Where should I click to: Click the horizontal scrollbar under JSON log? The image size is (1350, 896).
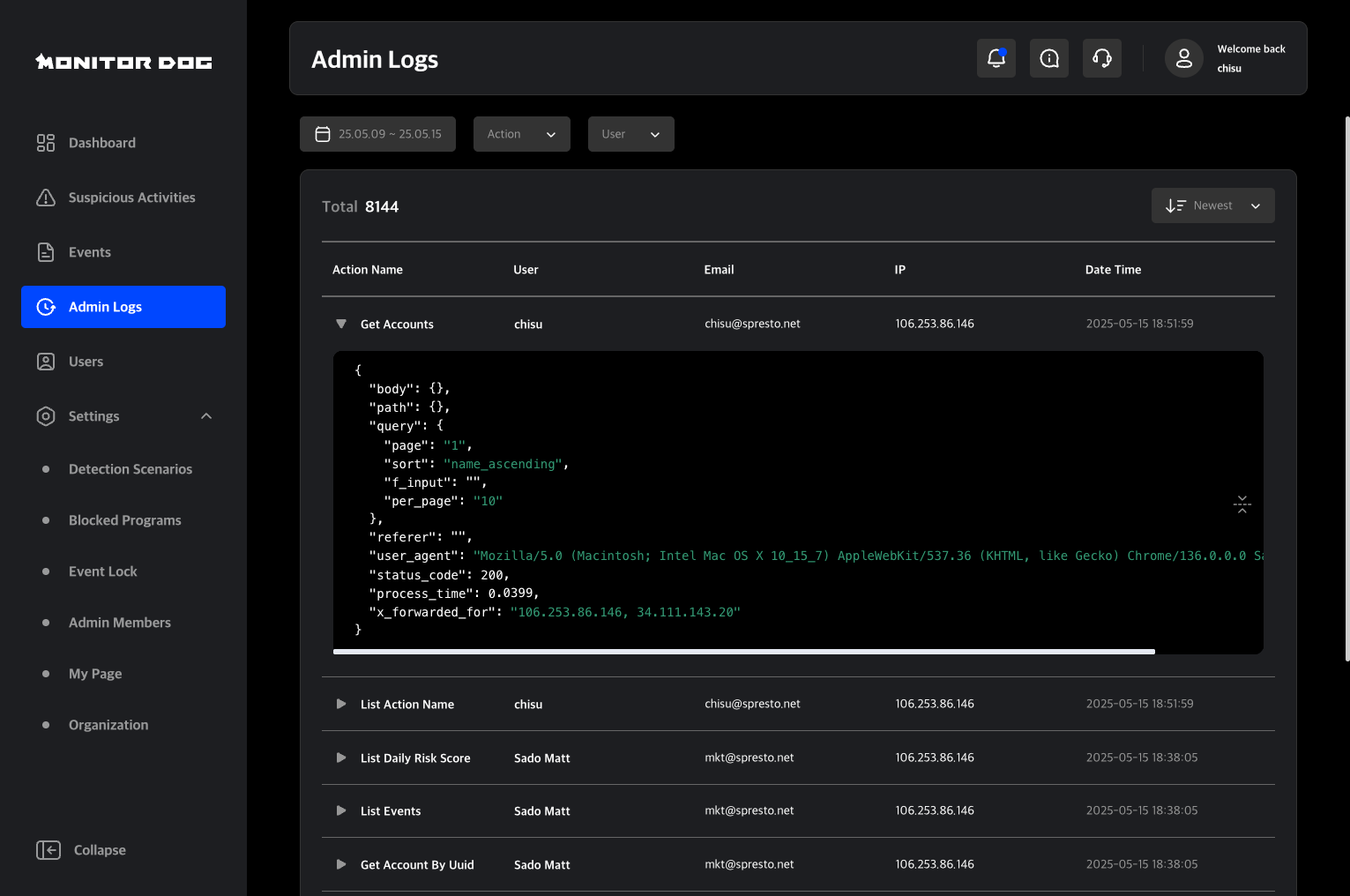click(743, 652)
